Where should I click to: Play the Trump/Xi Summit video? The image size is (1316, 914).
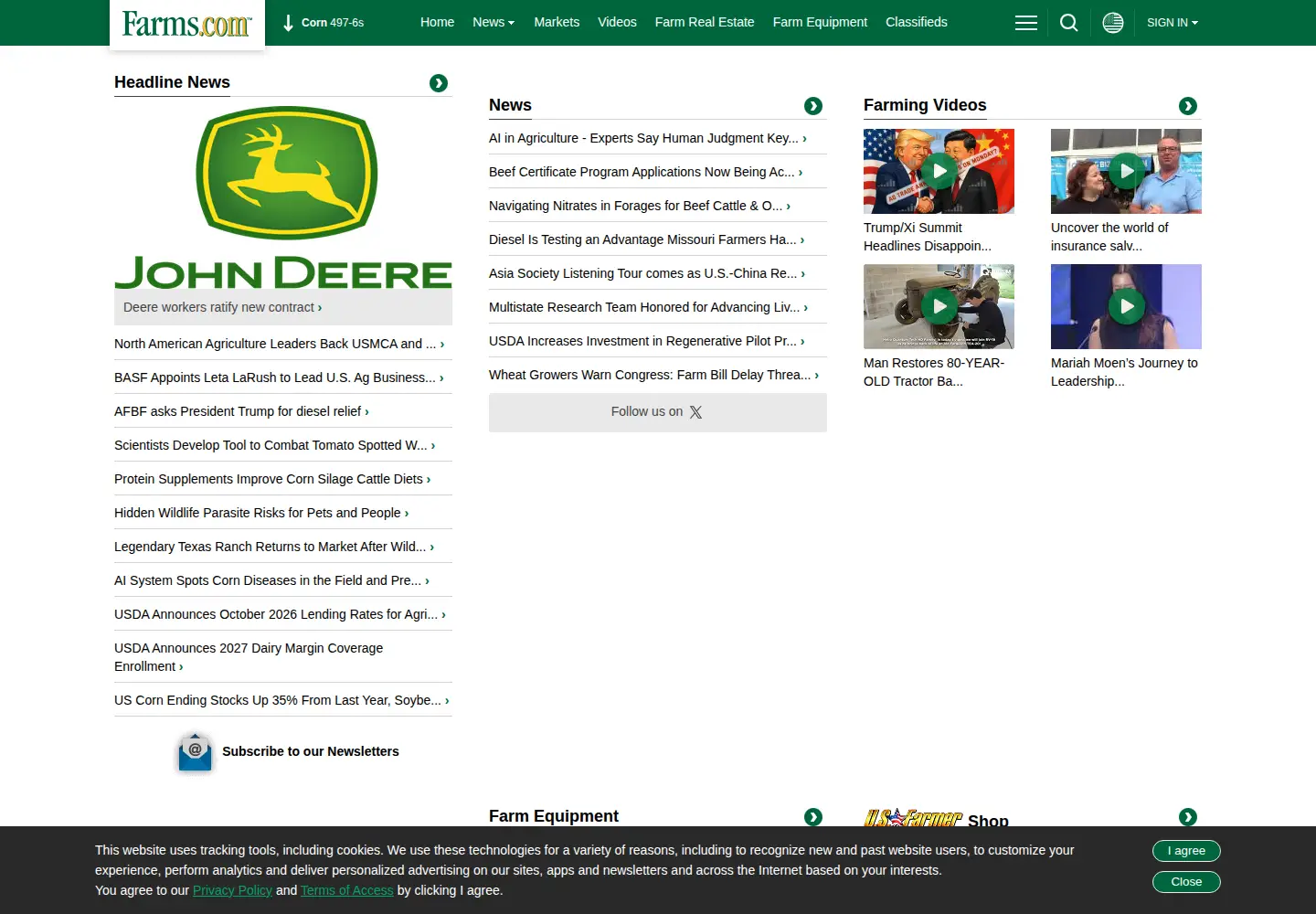coord(939,171)
